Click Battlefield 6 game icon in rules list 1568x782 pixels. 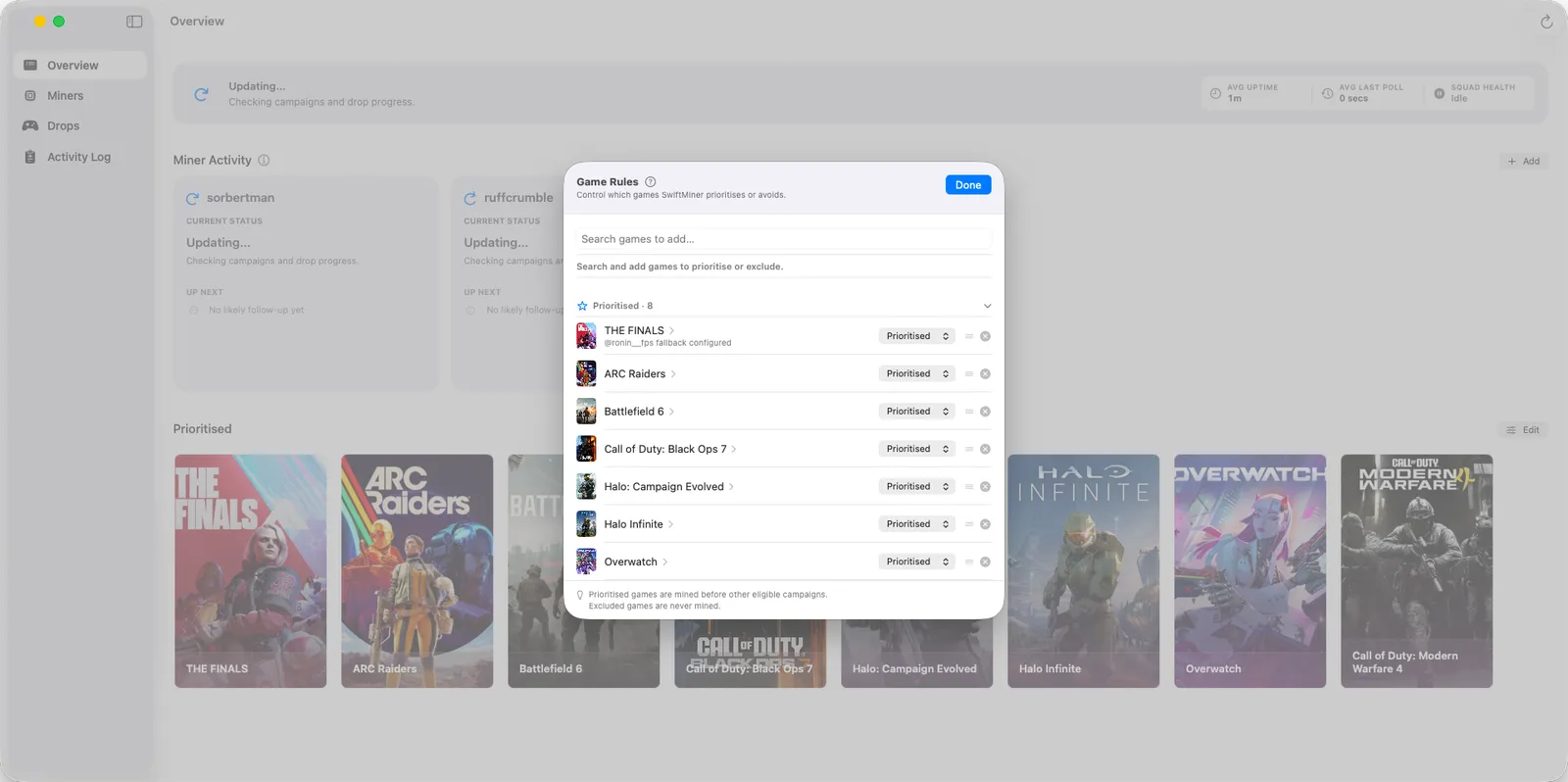(586, 412)
